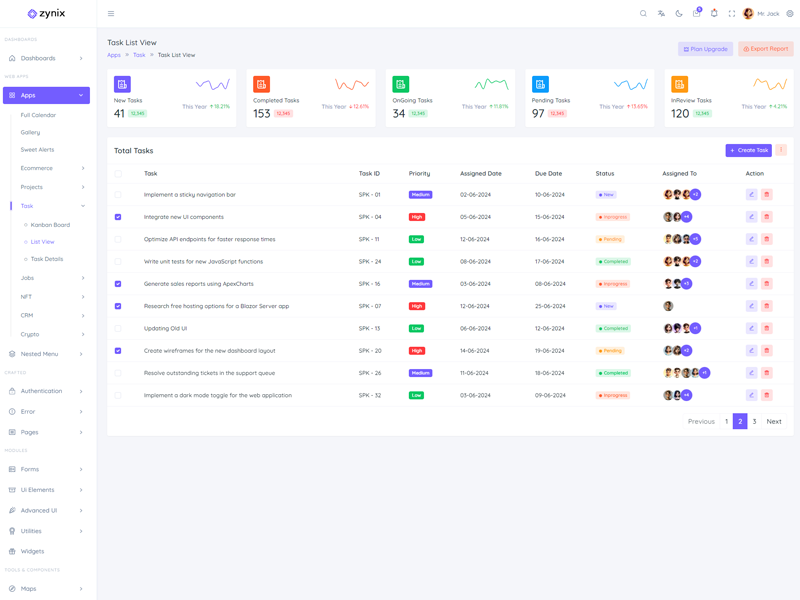Click delete icon for task SPK - 04
Image resolution: width=800 pixels, height=600 pixels.
pyautogui.click(x=767, y=217)
